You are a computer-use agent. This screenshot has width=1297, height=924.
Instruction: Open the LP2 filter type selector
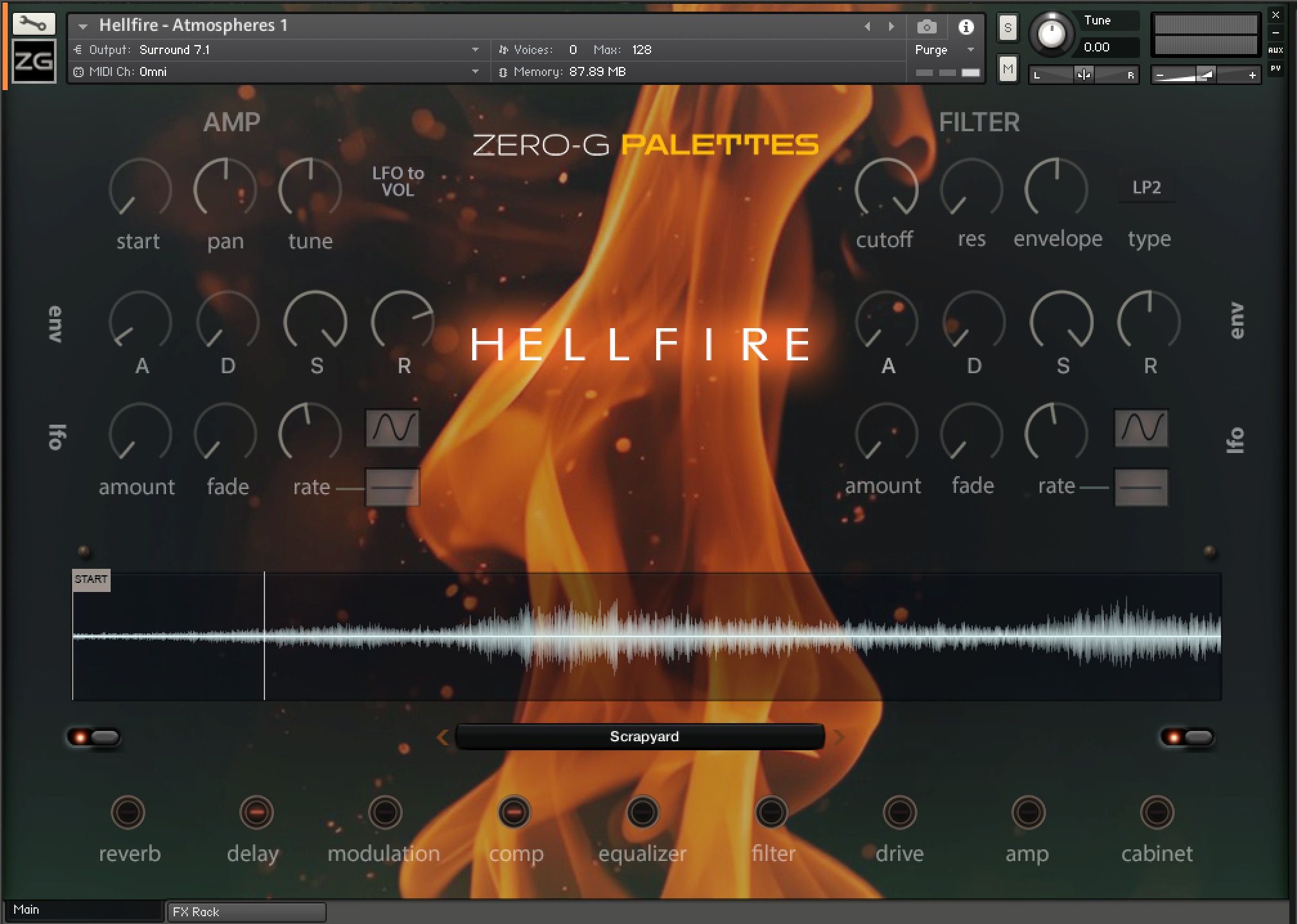coord(1146,187)
